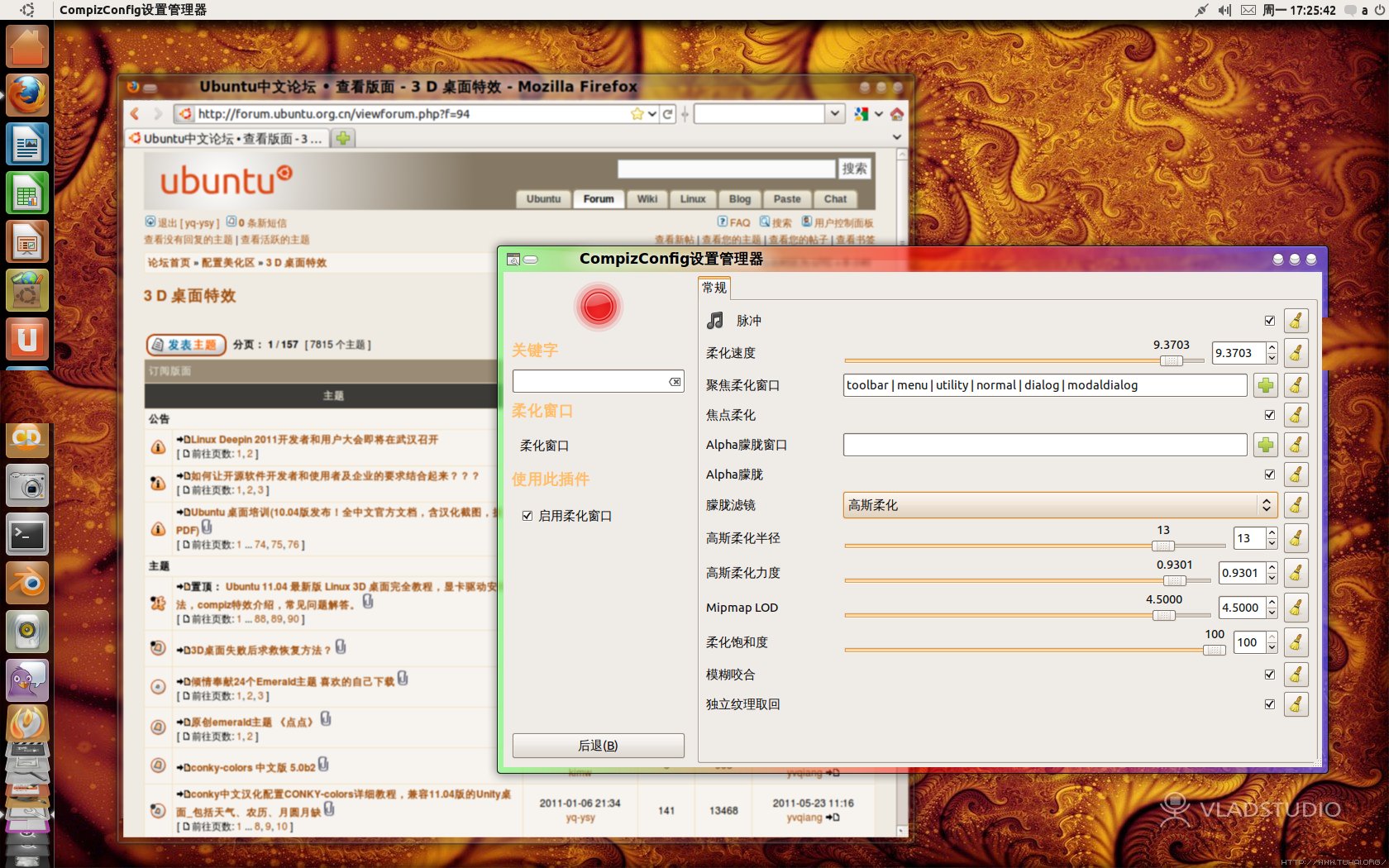This screenshot has height=868, width=1389.
Task: Toggle the 模糊咬合 checkbox
Action: 1269,675
